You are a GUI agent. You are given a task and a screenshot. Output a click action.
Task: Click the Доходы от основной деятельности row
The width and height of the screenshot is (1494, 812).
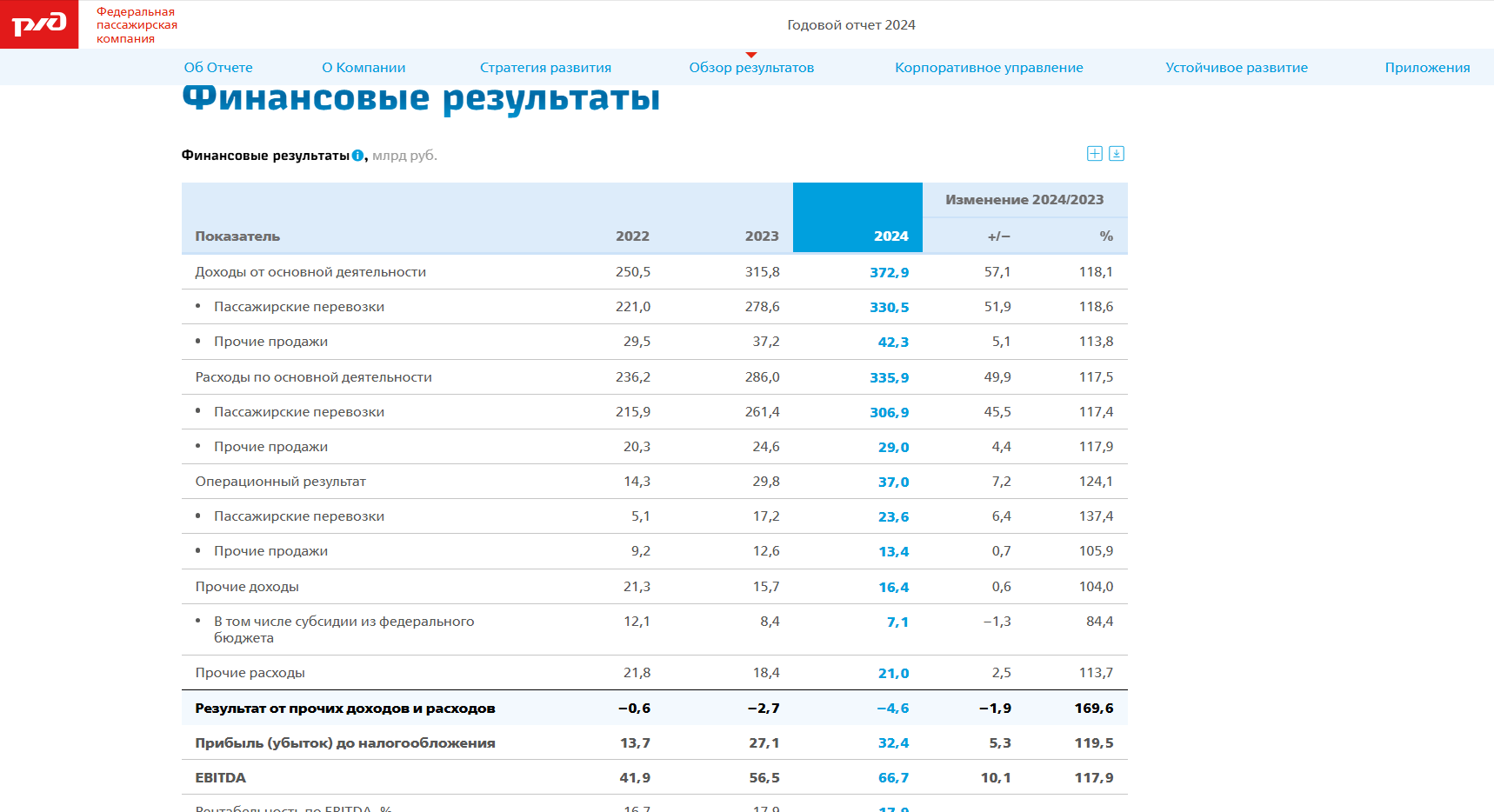point(310,272)
